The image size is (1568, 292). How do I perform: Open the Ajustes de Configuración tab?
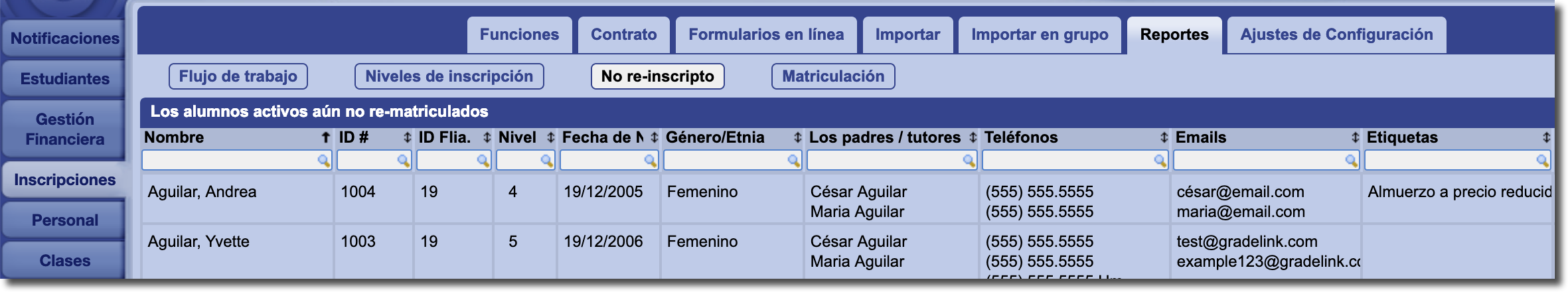click(x=1336, y=35)
